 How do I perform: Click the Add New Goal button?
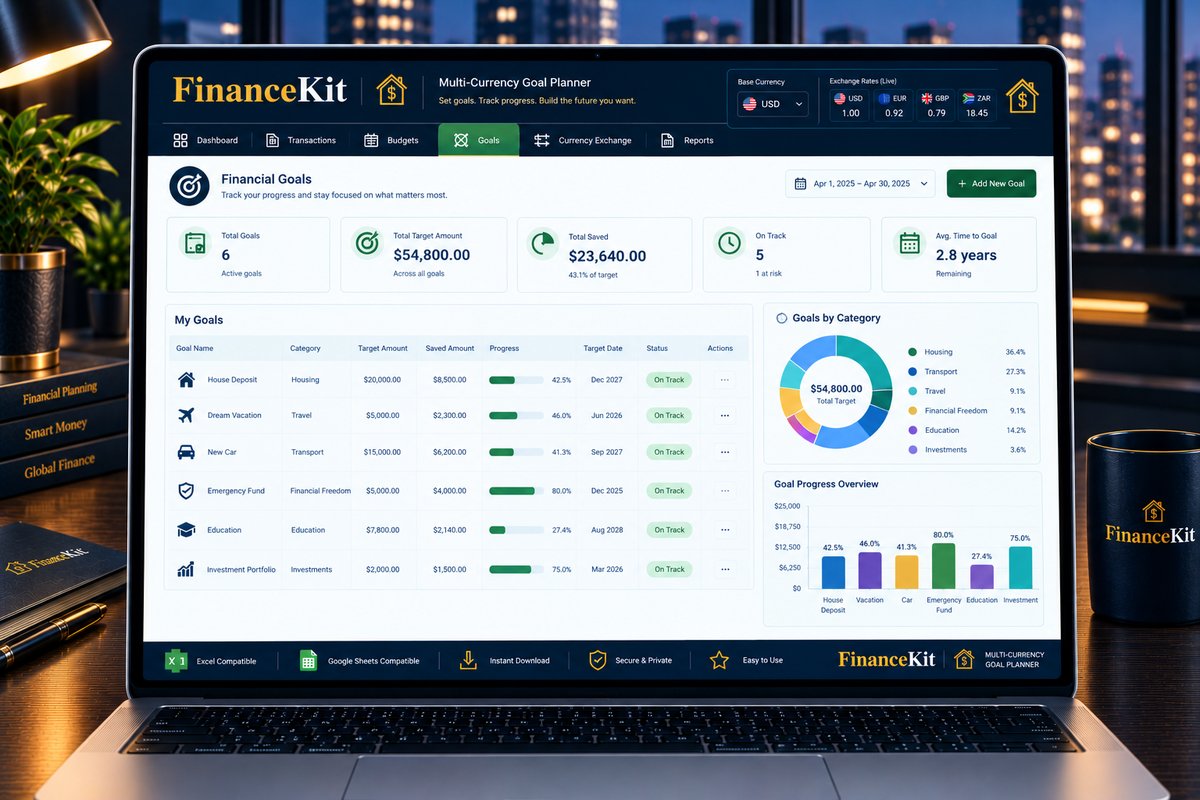(x=991, y=184)
